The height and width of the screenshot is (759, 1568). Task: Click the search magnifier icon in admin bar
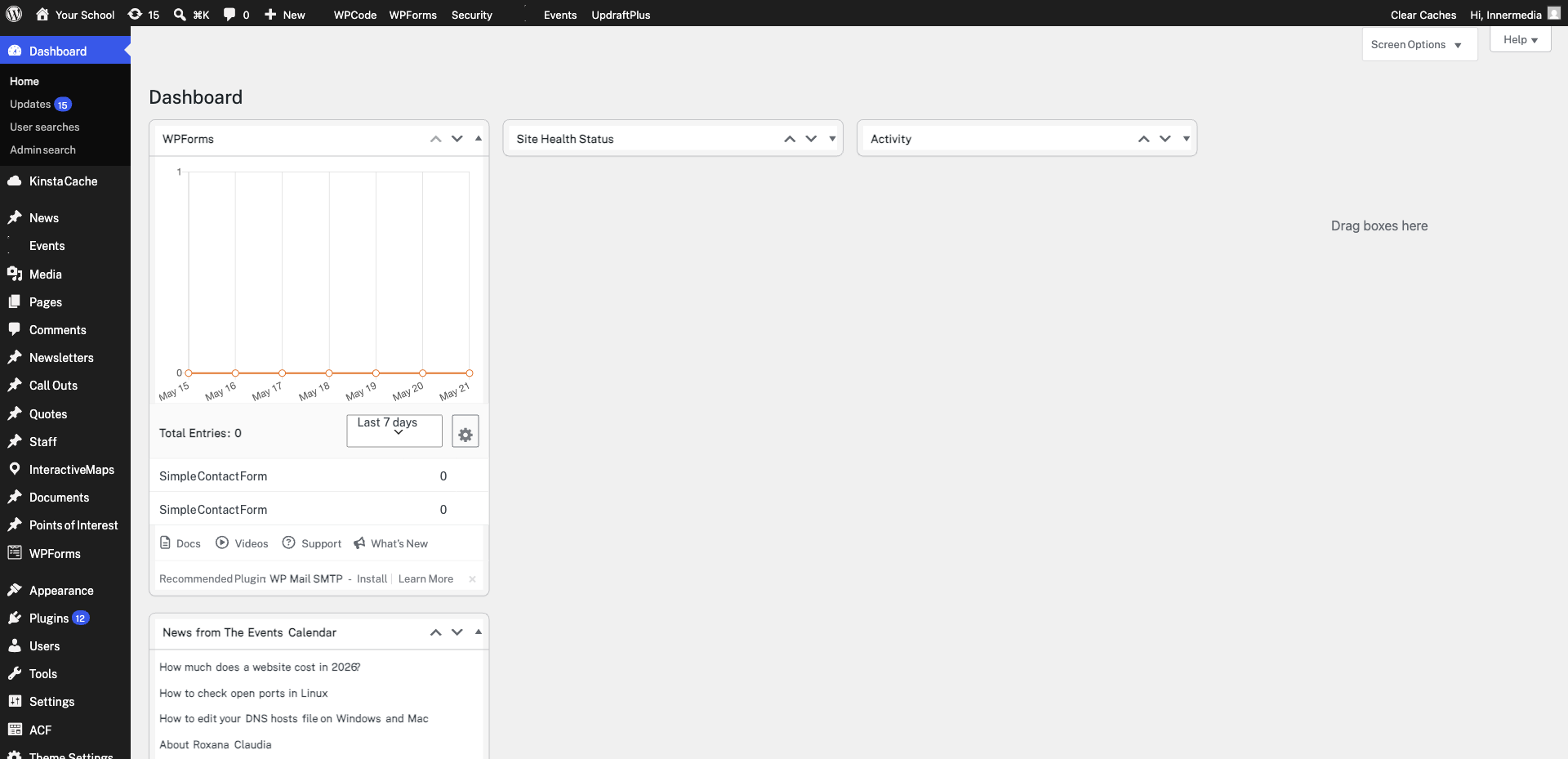pos(180,14)
